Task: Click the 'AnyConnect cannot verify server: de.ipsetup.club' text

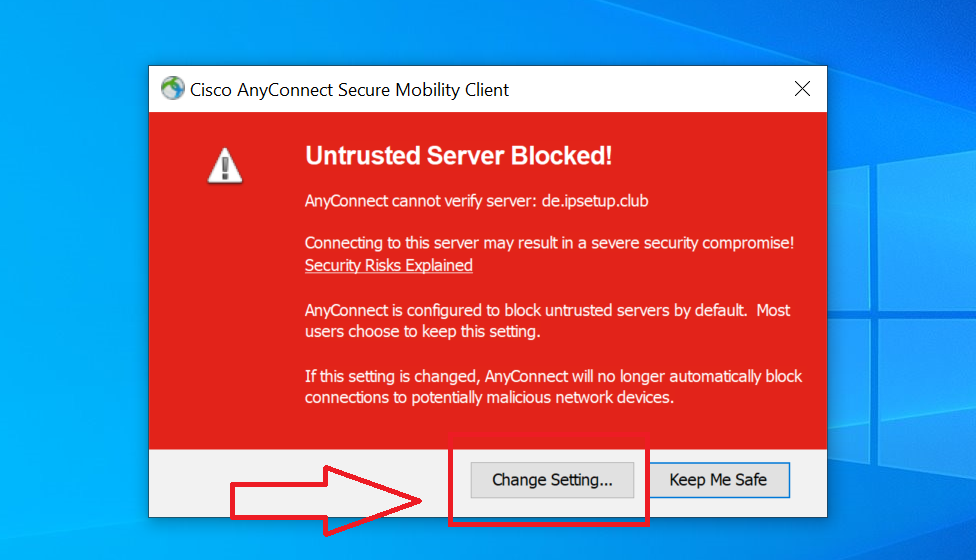Action: pyautogui.click(x=476, y=201)
